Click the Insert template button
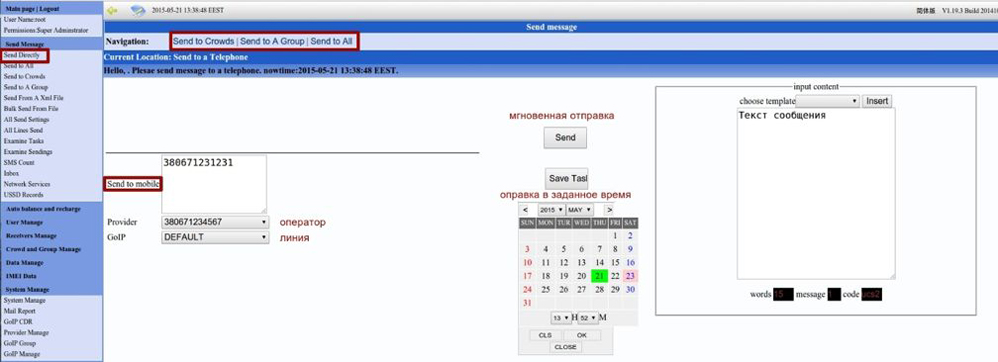Image resolution: width=998 pixels, height=362 pixels. click(x=877, y=101)
